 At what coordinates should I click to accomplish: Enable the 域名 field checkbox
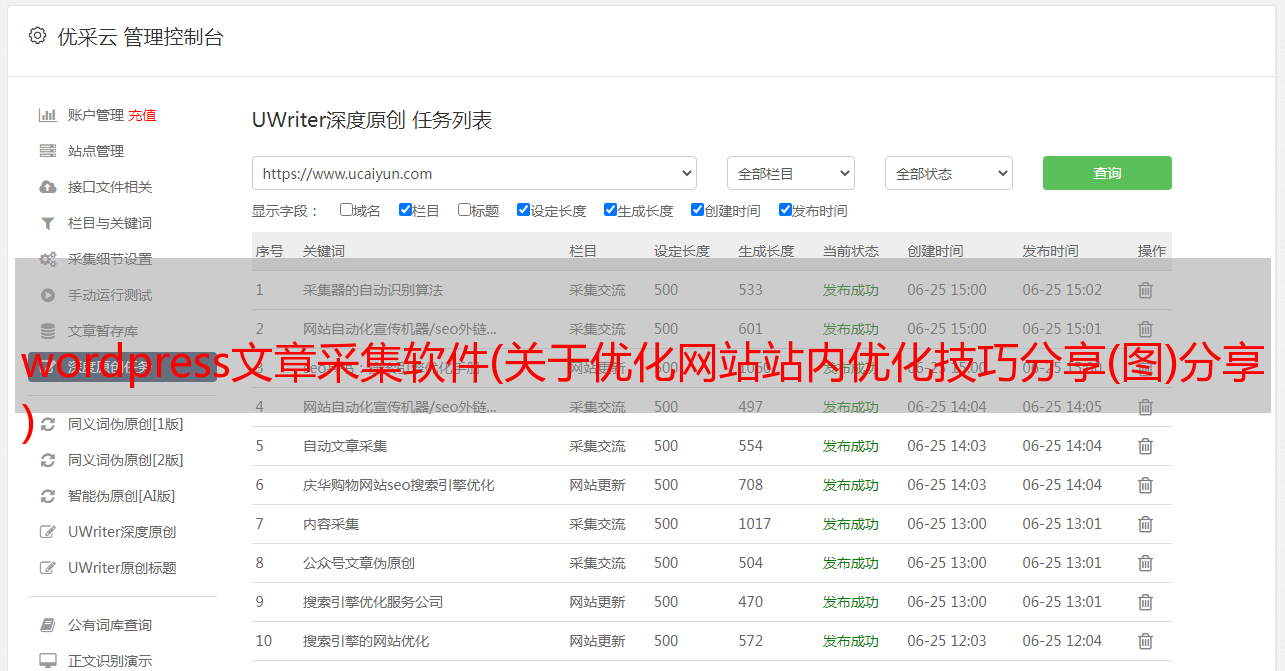[x=346, y=210]
